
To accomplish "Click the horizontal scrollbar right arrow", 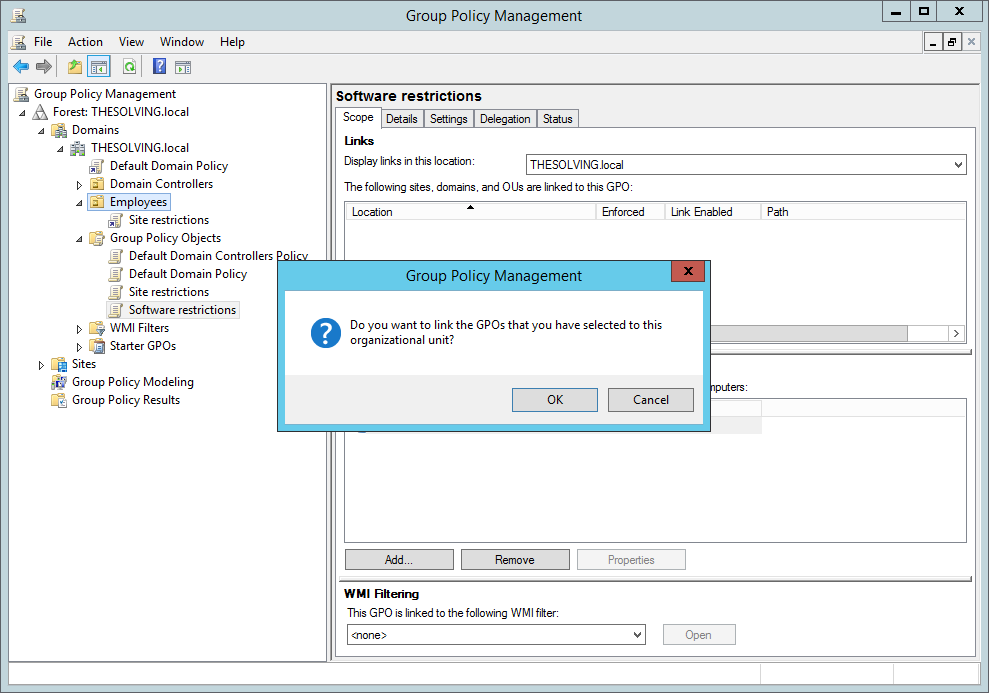I will [x=956, y=333].
